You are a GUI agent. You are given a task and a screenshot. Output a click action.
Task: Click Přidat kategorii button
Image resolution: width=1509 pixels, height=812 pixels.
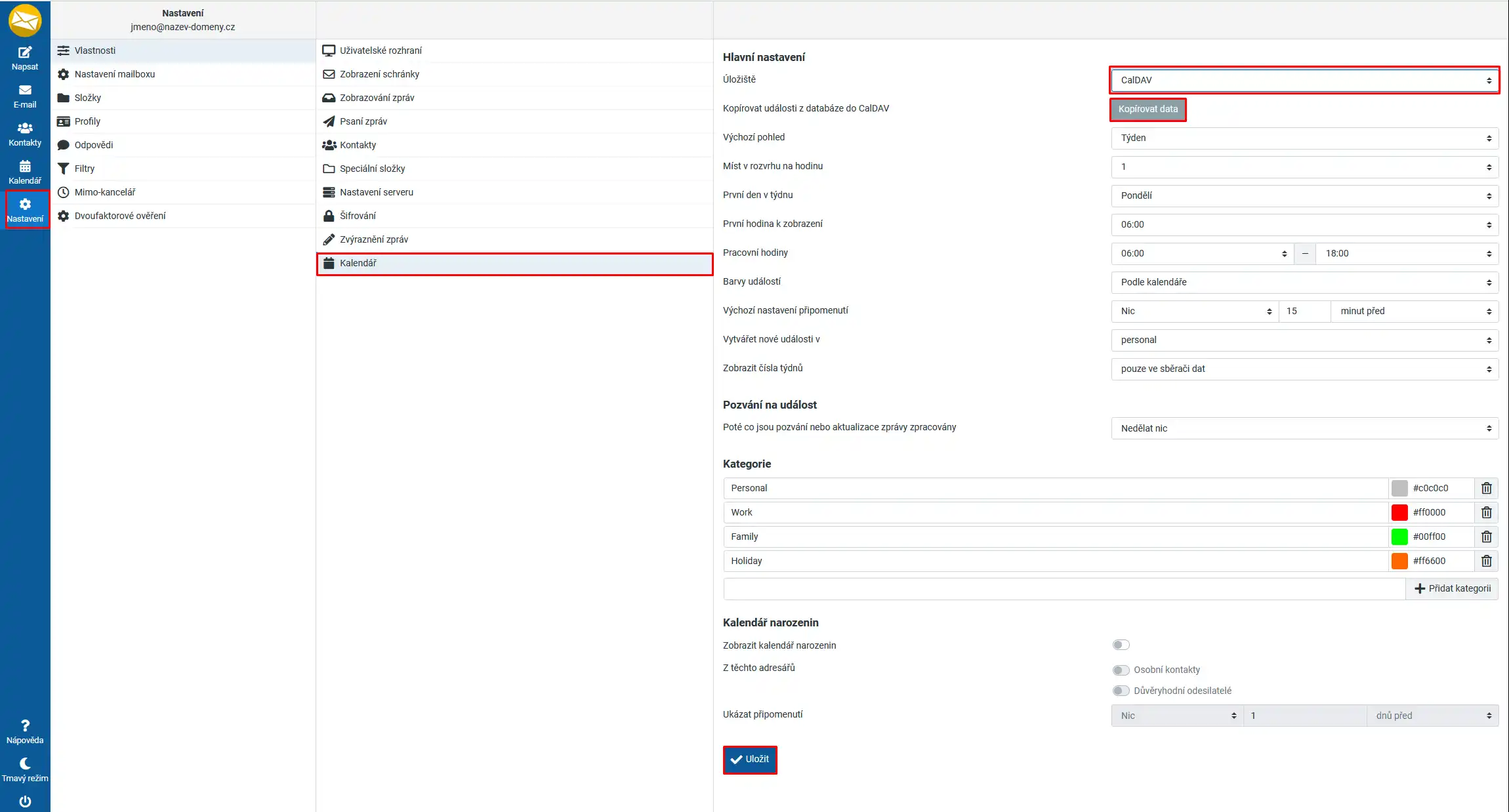pos(1452,588)
